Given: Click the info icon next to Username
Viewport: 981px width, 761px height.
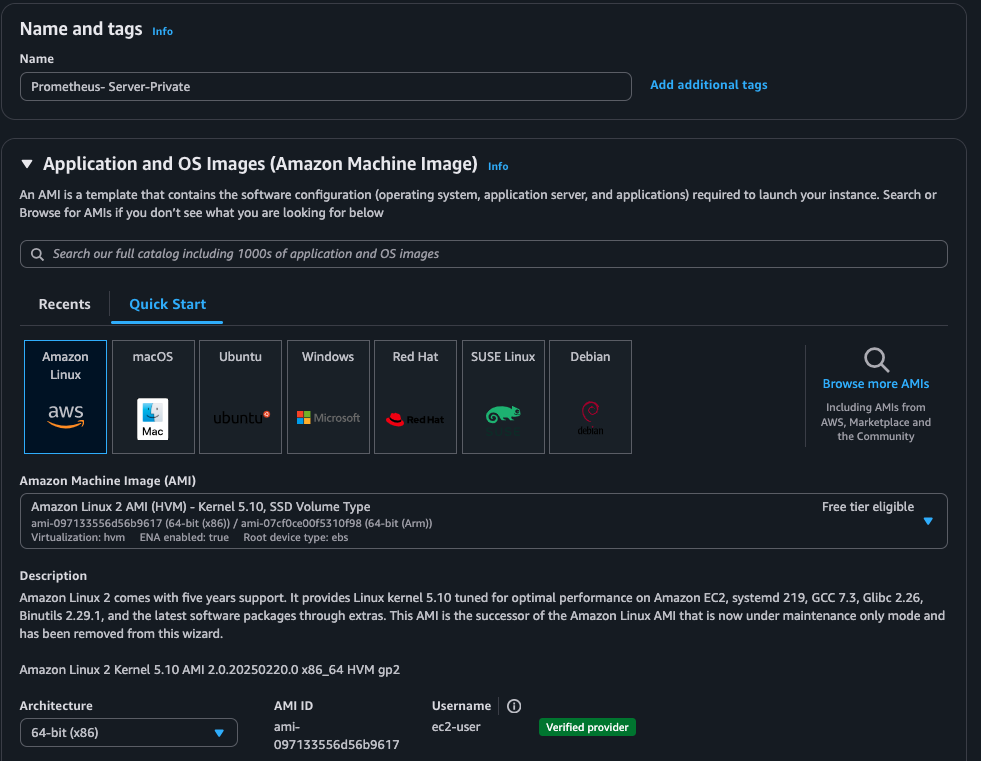Looking at the screenshot, I should tap(513, 706).
